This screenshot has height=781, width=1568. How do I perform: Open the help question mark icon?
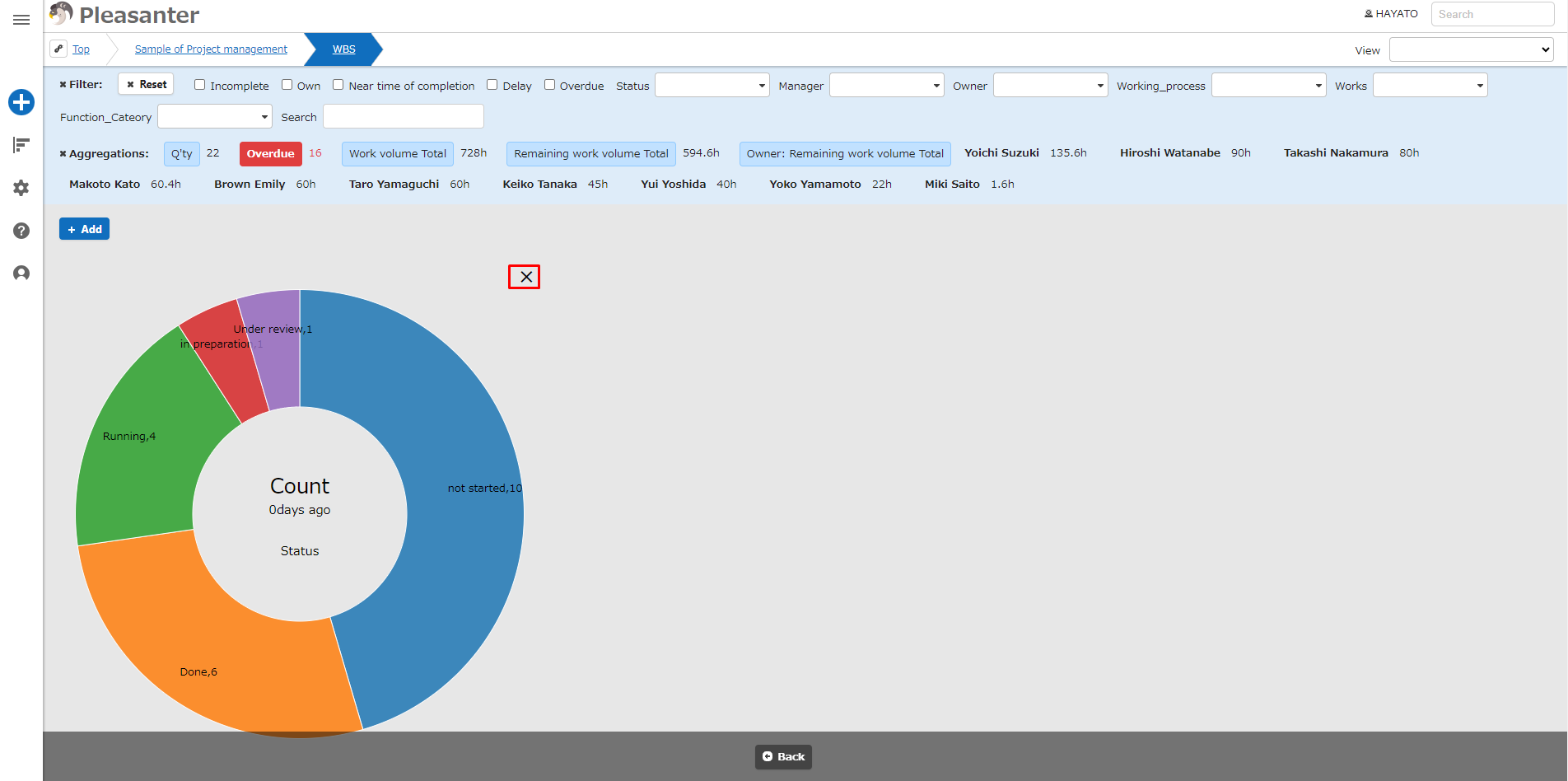tap(21, 231)
